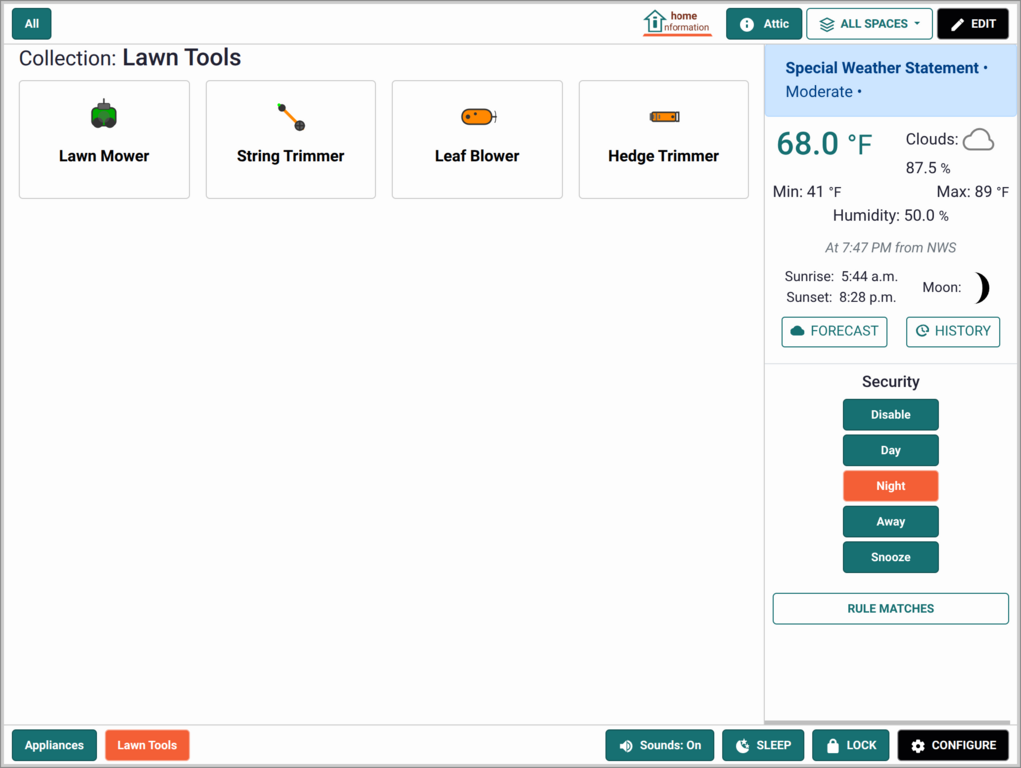Click the speaker icon on Sounds button
Screen dimensions: 1021x768
[626, 746]
